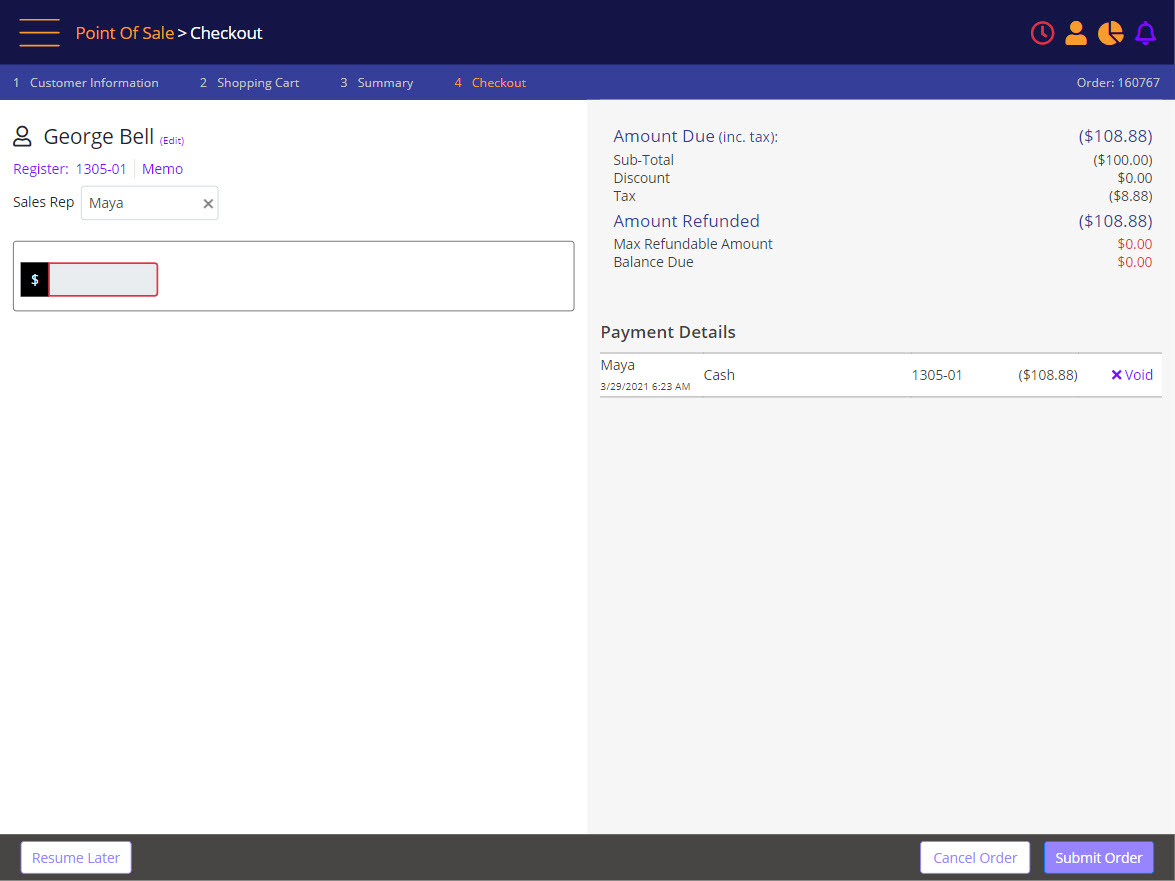Open the notifications bell icon

[x=1145, y=33]
